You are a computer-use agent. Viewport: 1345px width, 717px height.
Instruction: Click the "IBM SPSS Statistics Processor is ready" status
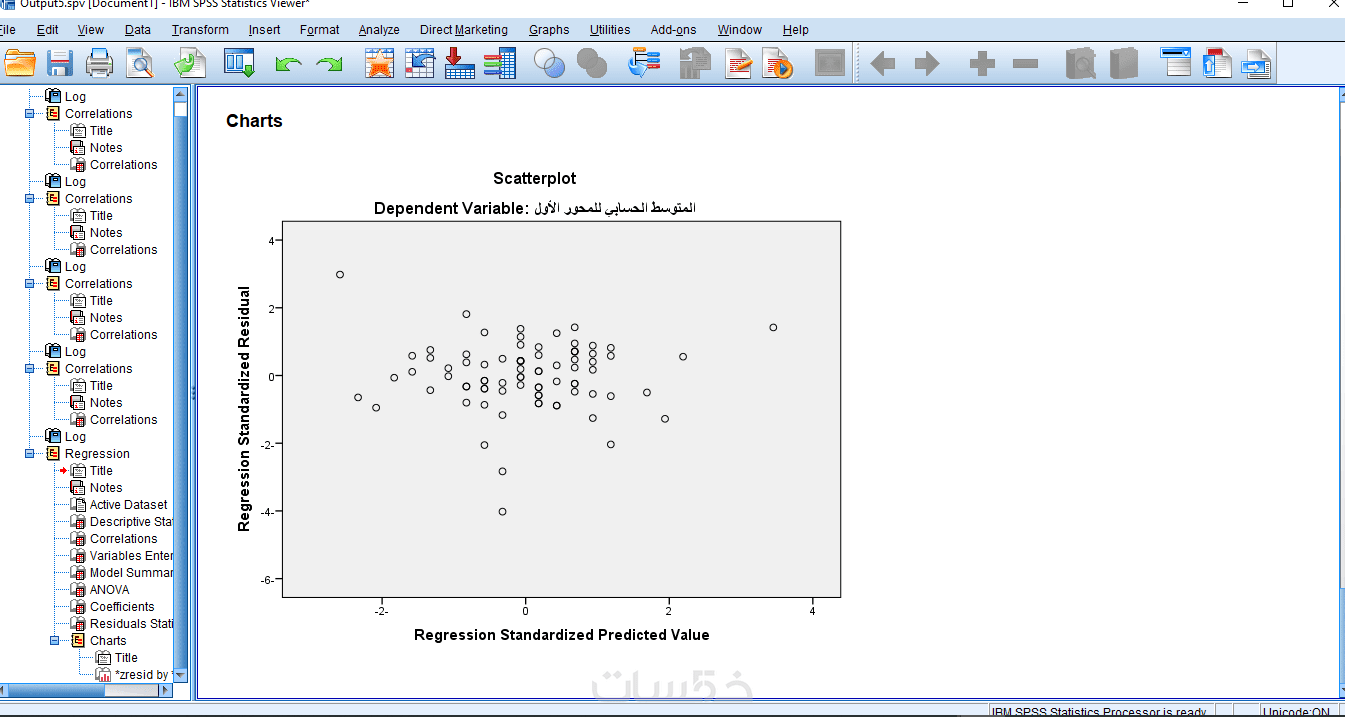point(1098,711)
